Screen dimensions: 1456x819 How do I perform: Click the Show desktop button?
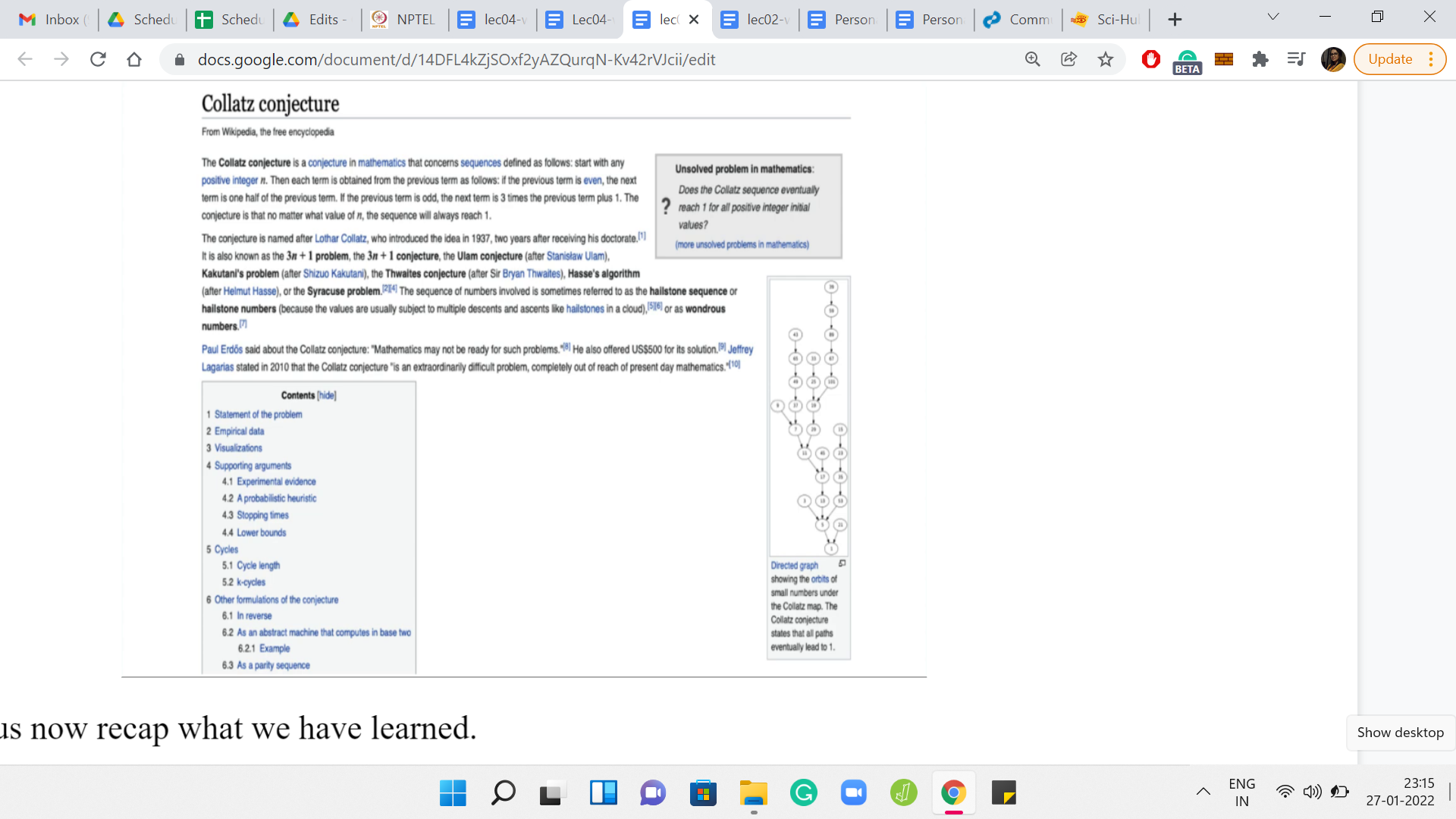pyautogui.click(x=1400, y=733)
